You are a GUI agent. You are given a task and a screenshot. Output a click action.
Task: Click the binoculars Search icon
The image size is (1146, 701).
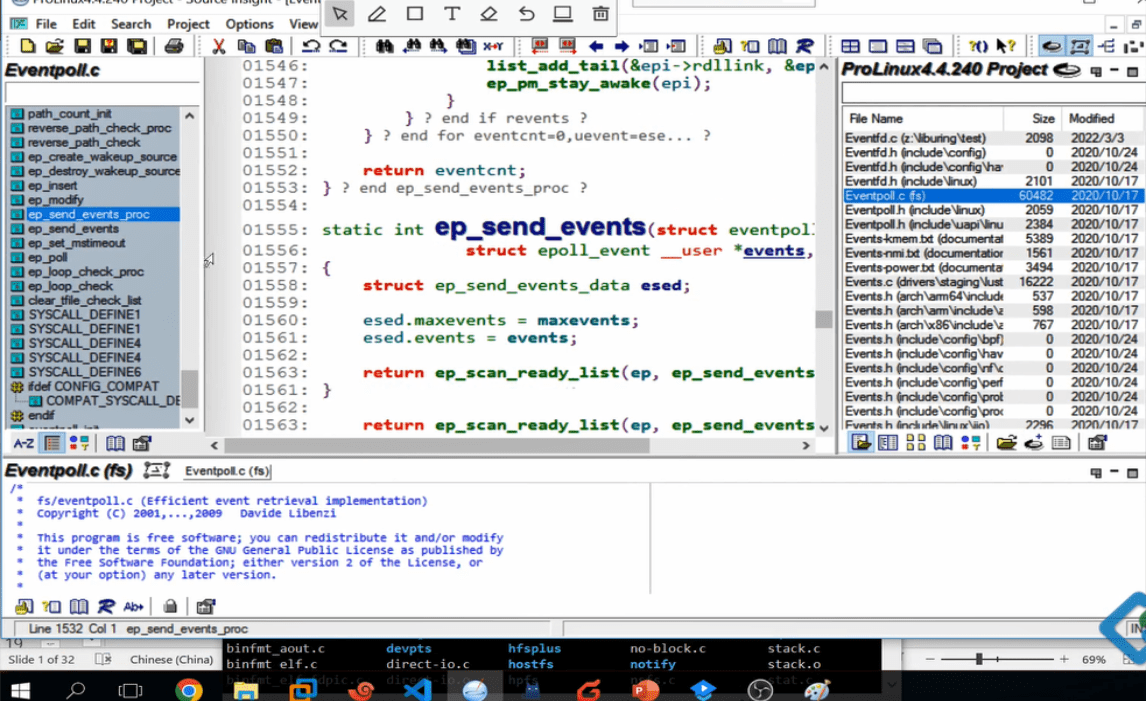pyautogui.click(x=384, y=46)
